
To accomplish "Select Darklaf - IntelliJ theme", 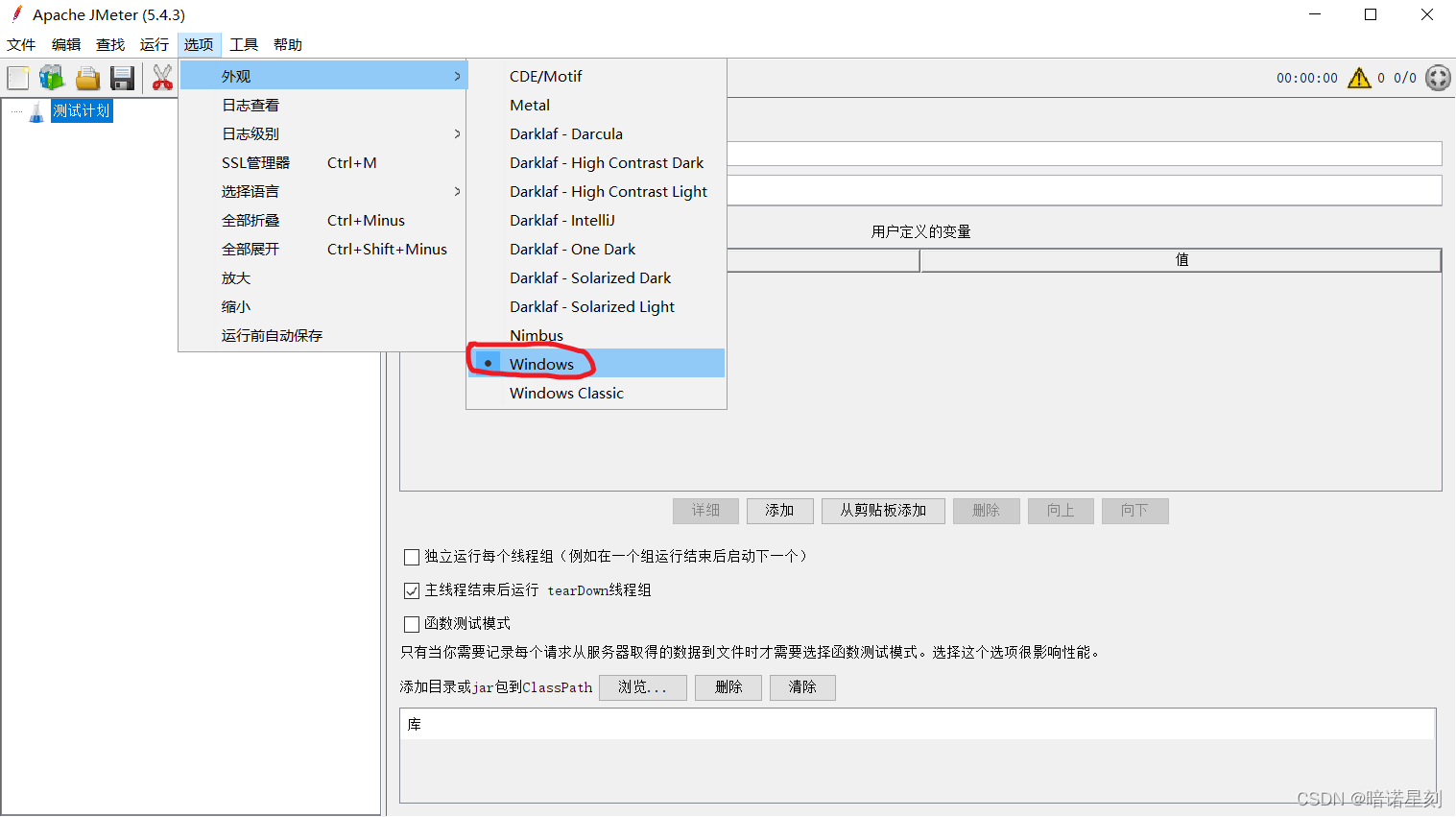I will pyautogui.click(x=596, y=220).
